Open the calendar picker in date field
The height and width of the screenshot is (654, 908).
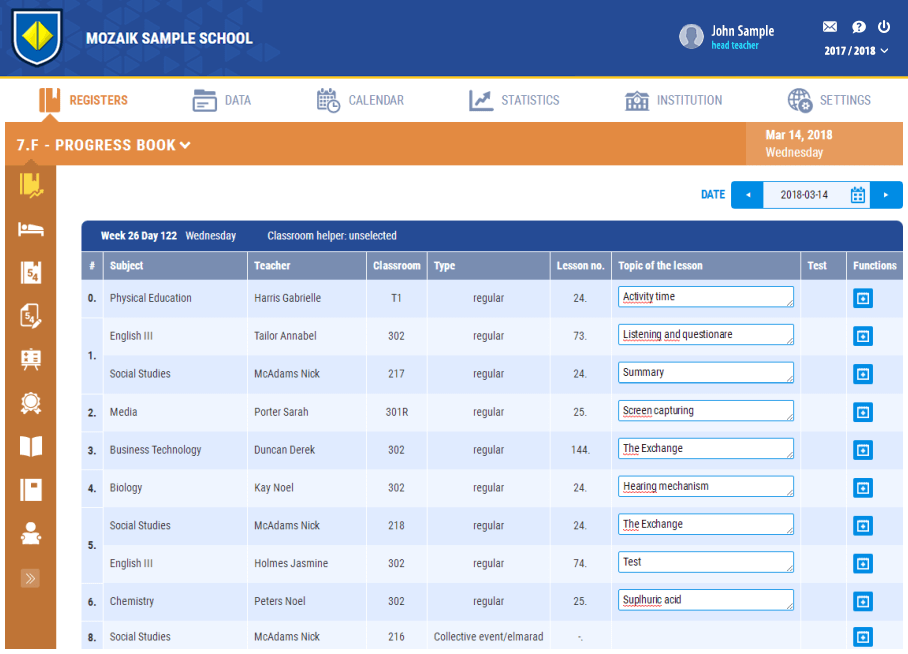coord(857,195)
